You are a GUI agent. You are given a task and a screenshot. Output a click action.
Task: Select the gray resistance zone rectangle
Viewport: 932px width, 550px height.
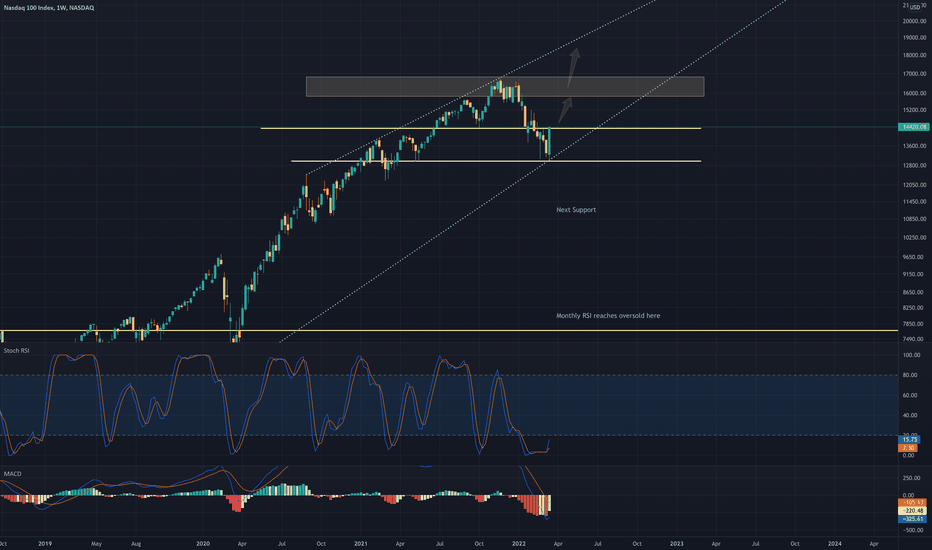[505, 86]
